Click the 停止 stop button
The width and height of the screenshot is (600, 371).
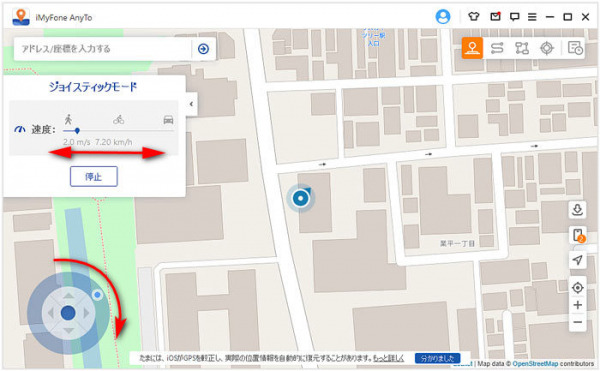point(94,176)
